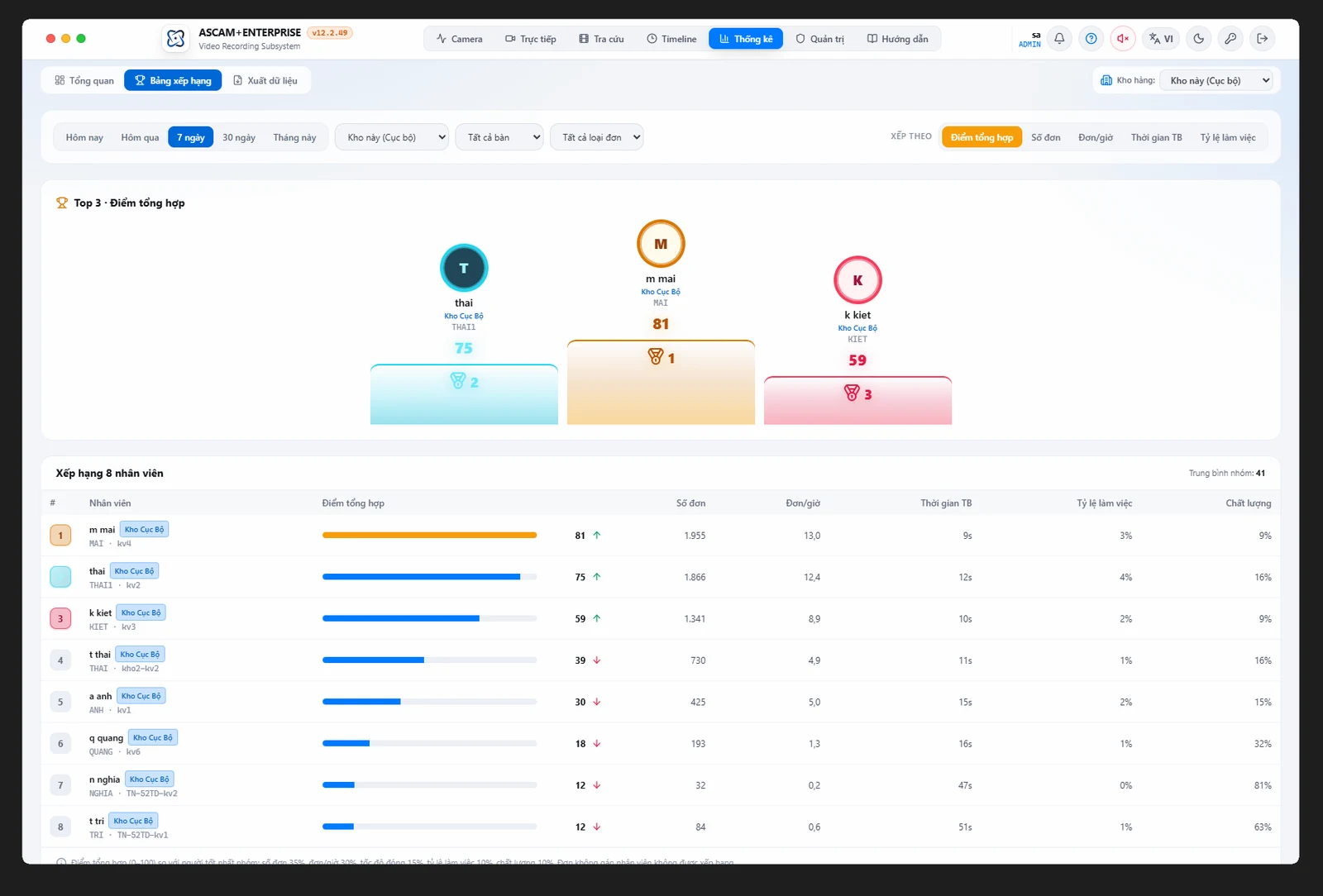
Task: Open Xuất dữ liệu export tab
Action: pos(265,80)
